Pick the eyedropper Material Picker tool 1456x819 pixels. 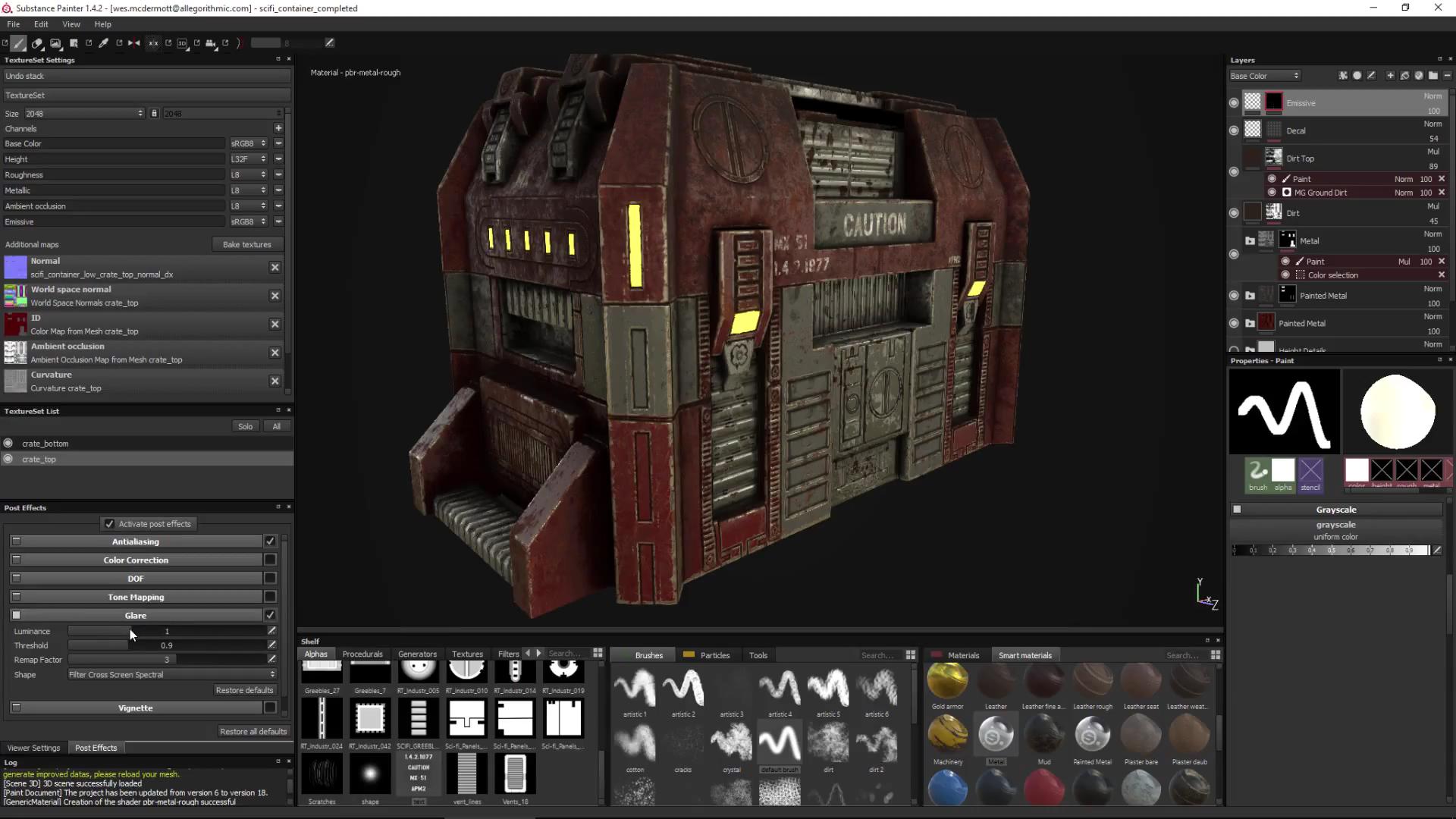(104, 43)
